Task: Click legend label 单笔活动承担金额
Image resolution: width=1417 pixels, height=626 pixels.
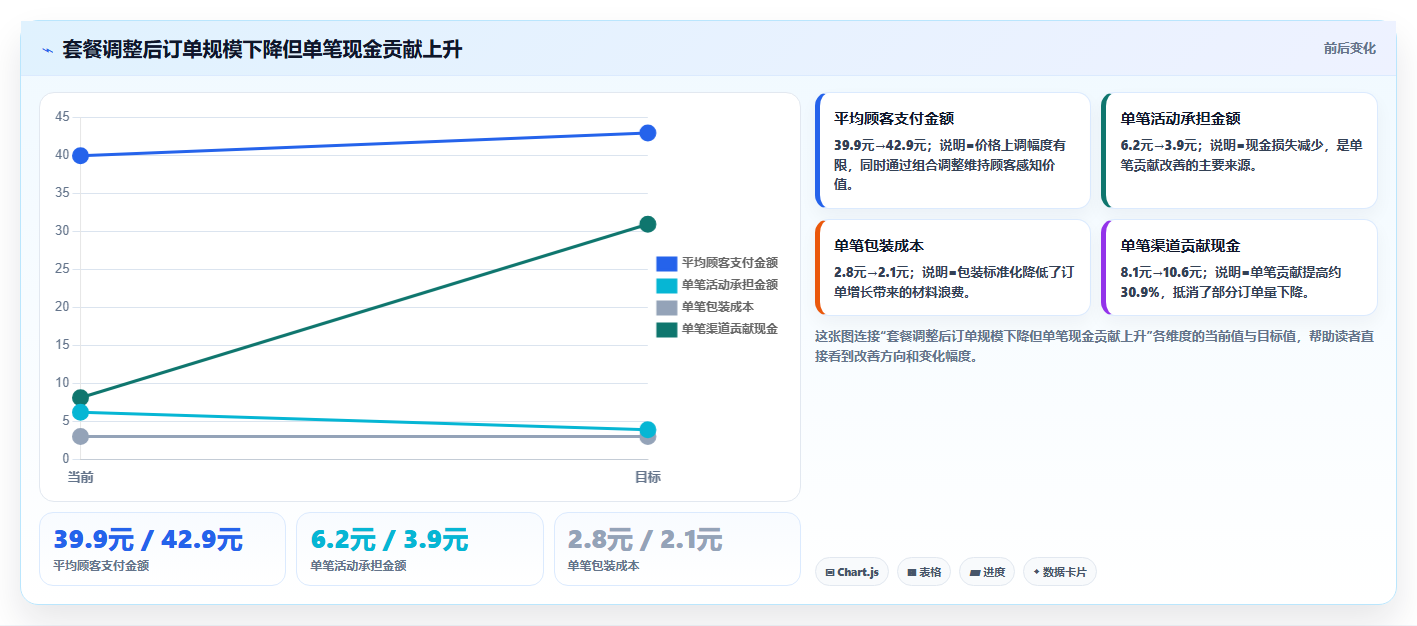Action: pyautogui.click(x=729, y=285)
